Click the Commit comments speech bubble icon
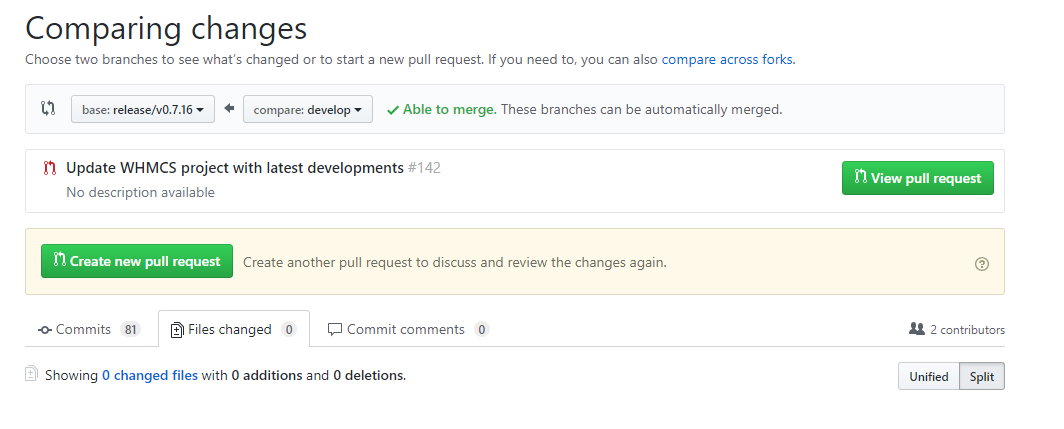This screenshot has height=429, width=1064. [335, 329]
